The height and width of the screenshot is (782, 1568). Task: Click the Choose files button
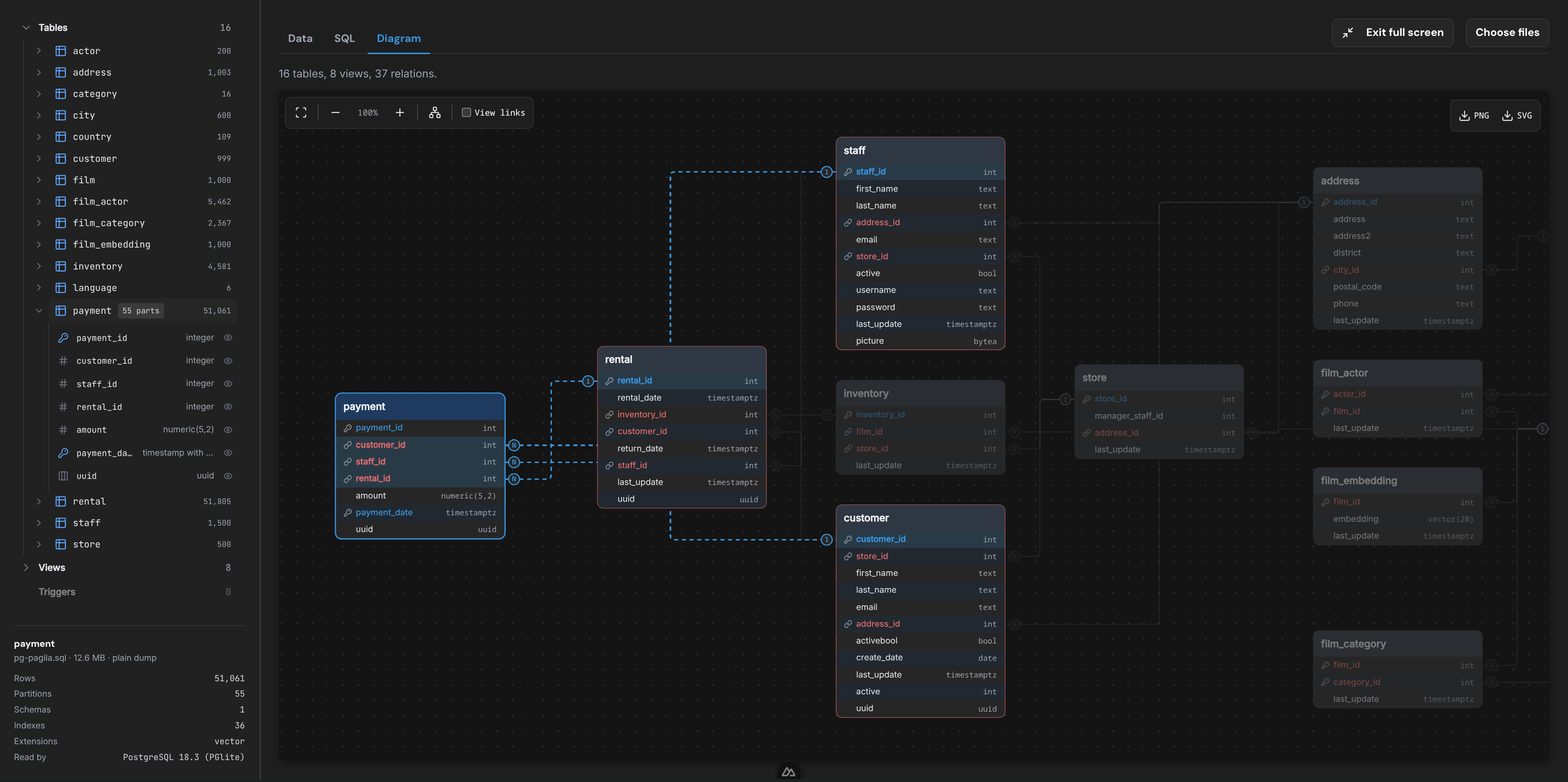(x=1507, y=32)
